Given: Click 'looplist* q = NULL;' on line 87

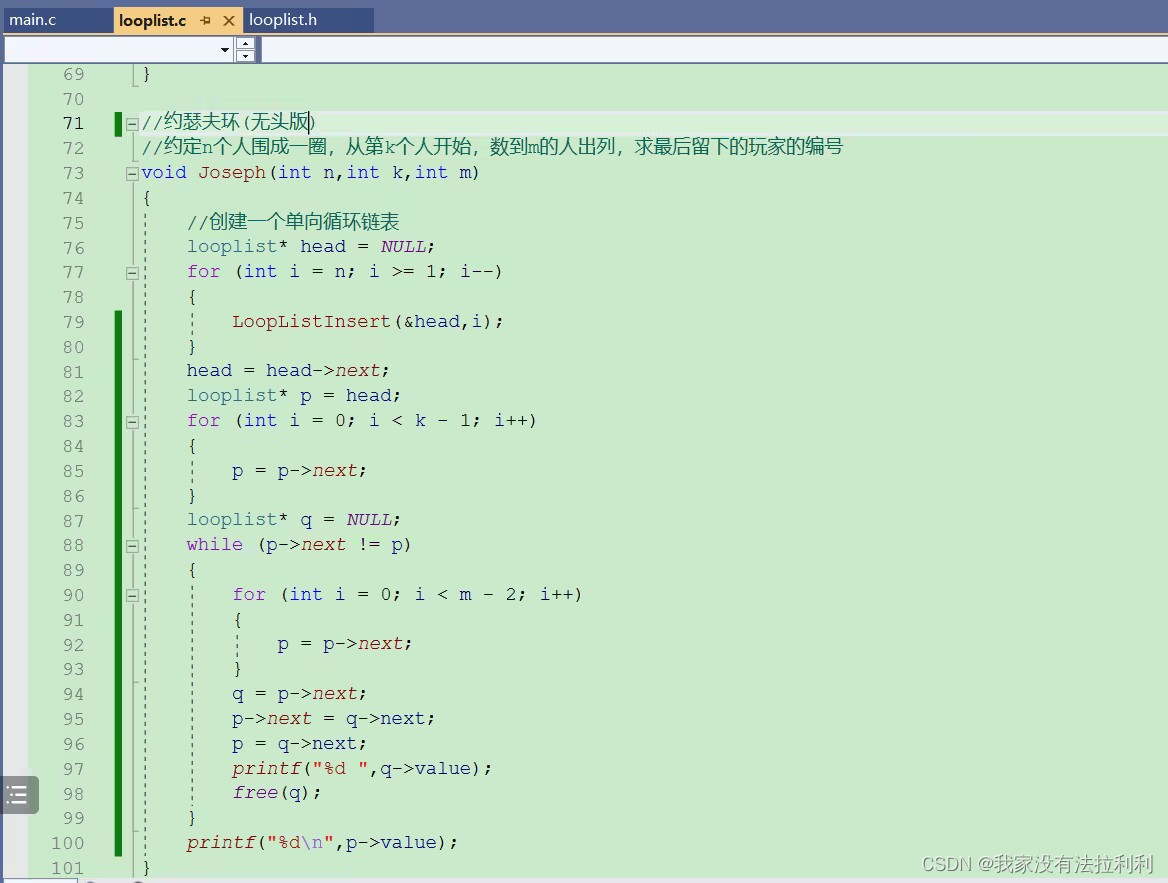Looking at the screenshot, I should click(x=293, y=520).
